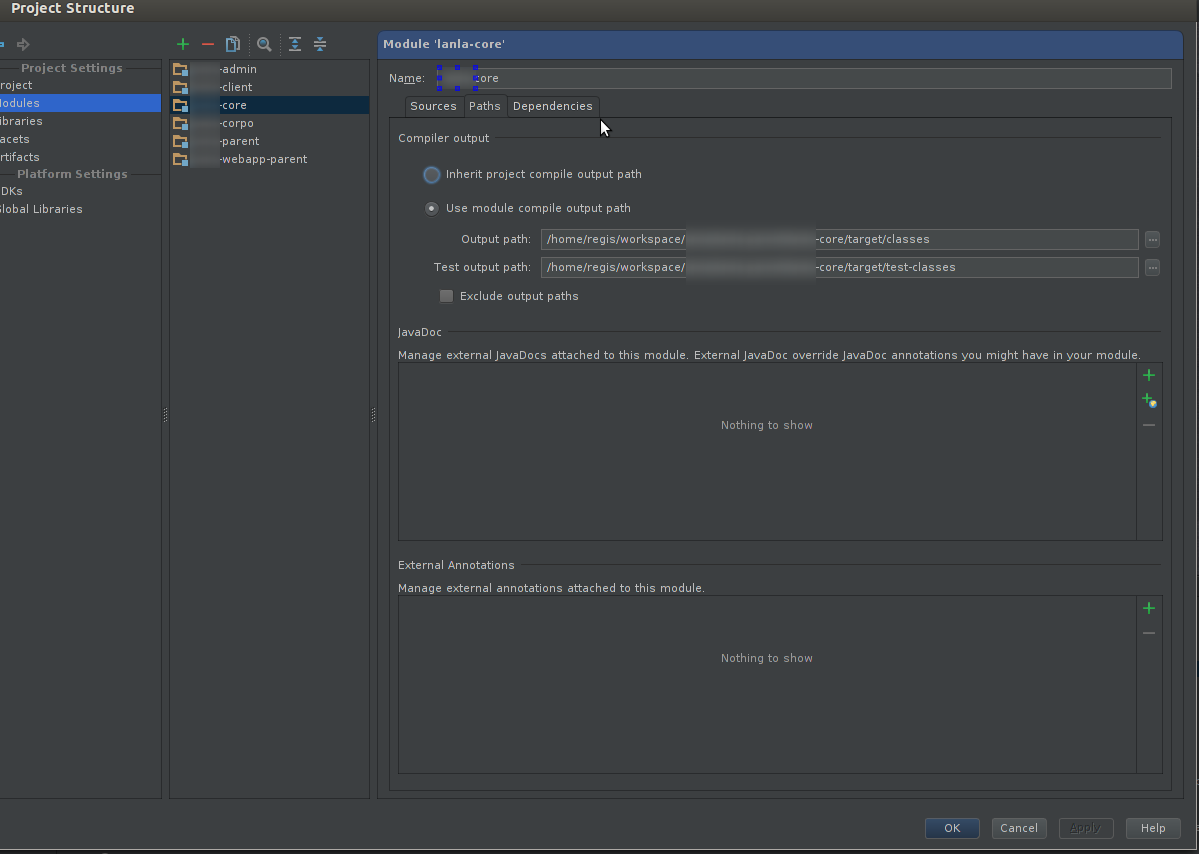
Task: Click the expand all icon
Action: click(x=295, y=44)
